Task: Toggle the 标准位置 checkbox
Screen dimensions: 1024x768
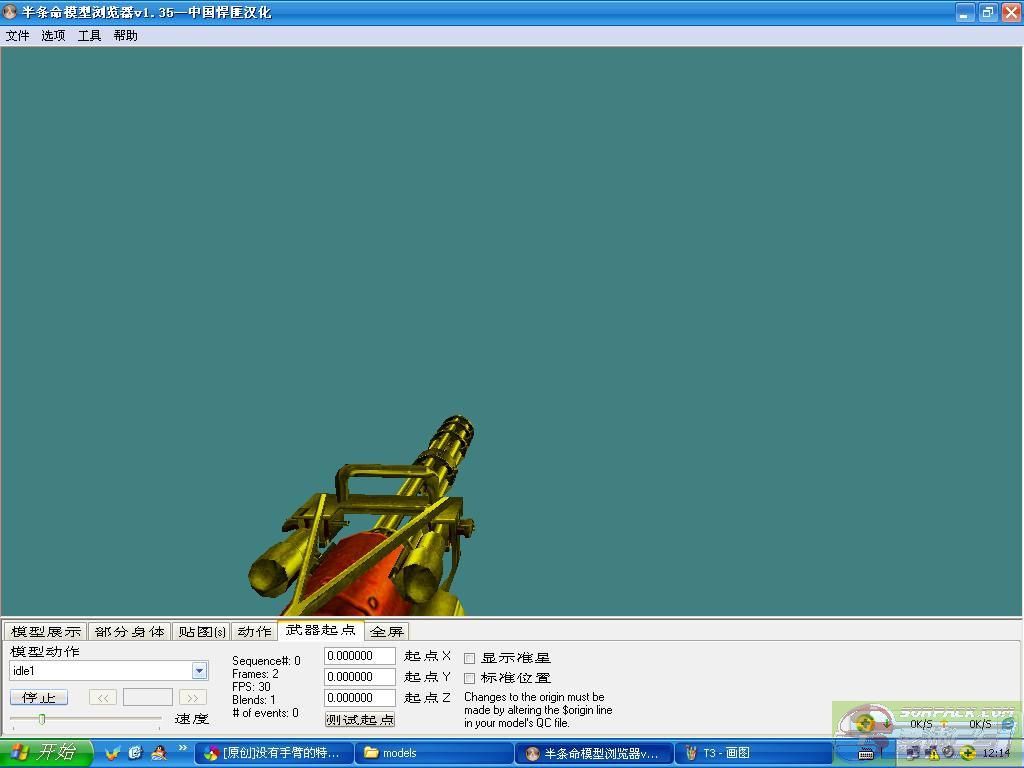Action: click(470, 678)
